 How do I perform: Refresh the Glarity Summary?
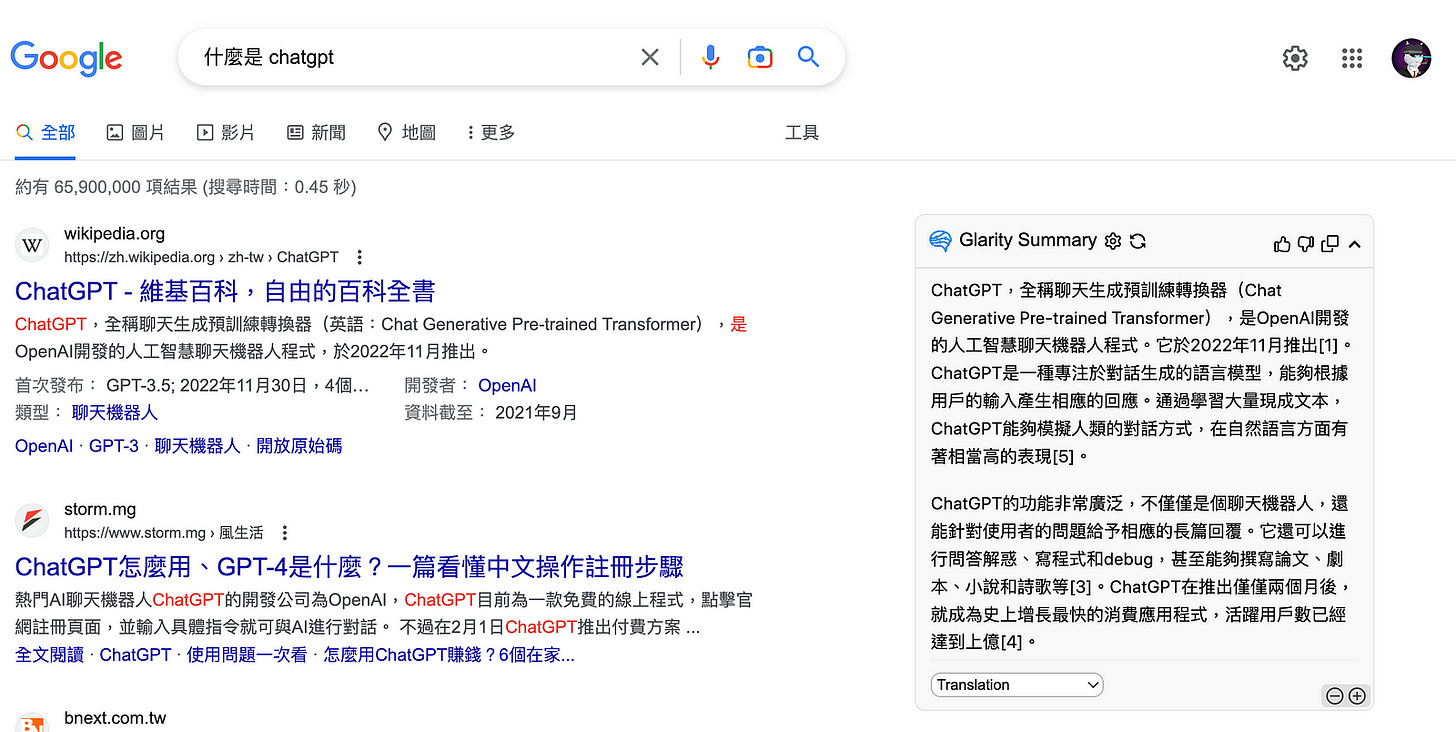click(x=1138, y=241)
